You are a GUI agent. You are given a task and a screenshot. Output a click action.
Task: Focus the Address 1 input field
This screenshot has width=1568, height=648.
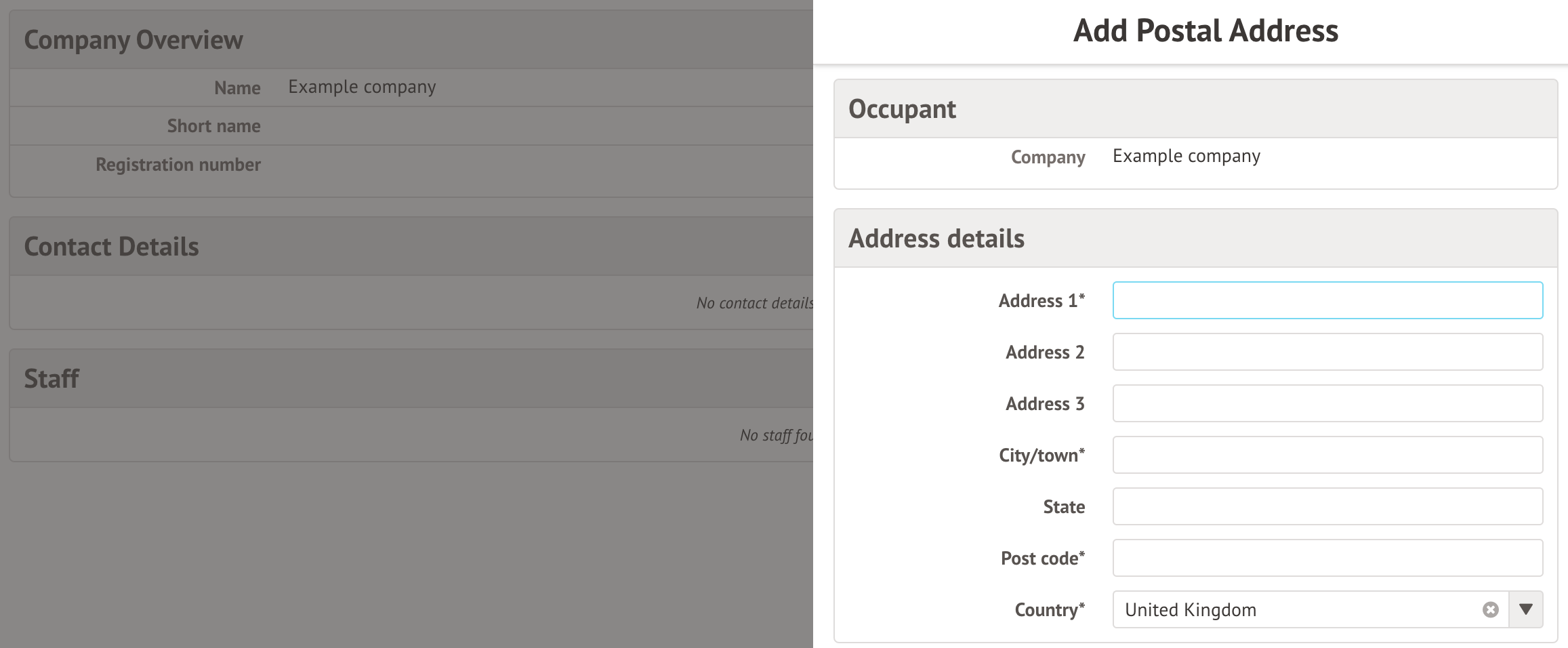click(x=1327, y=300)
